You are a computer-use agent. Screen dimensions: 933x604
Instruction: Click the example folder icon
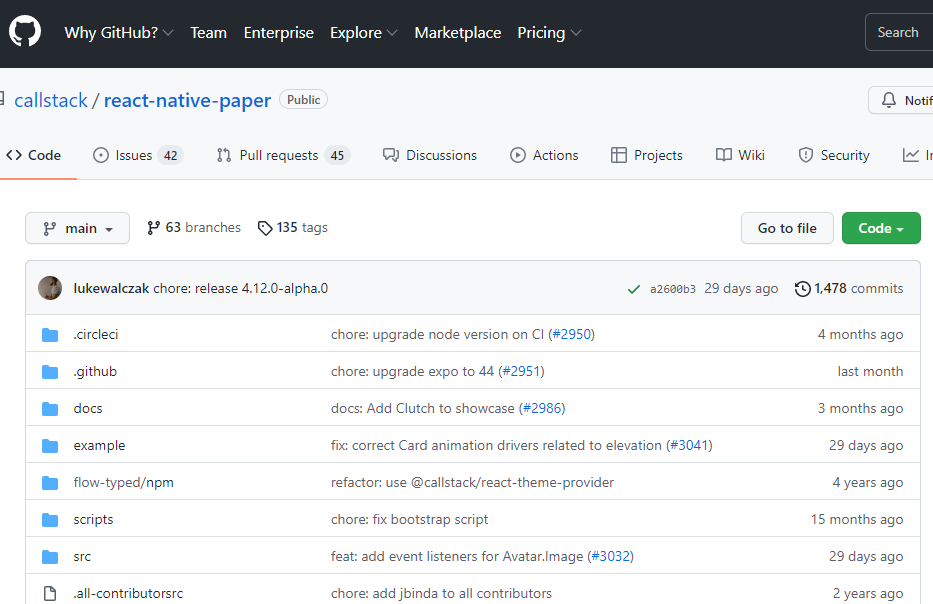[x=50, y=446]
